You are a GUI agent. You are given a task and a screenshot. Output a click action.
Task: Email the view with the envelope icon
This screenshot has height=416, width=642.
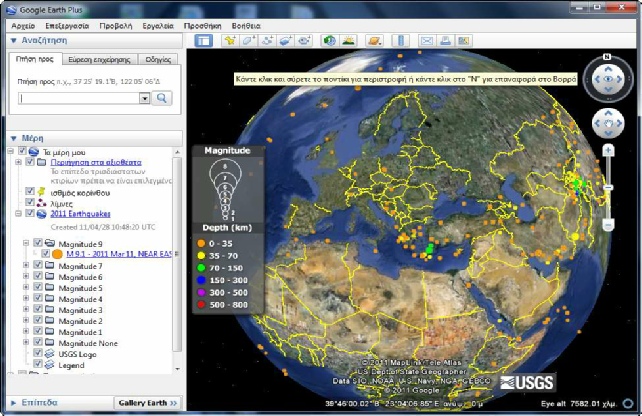click(x=427, y=41)
